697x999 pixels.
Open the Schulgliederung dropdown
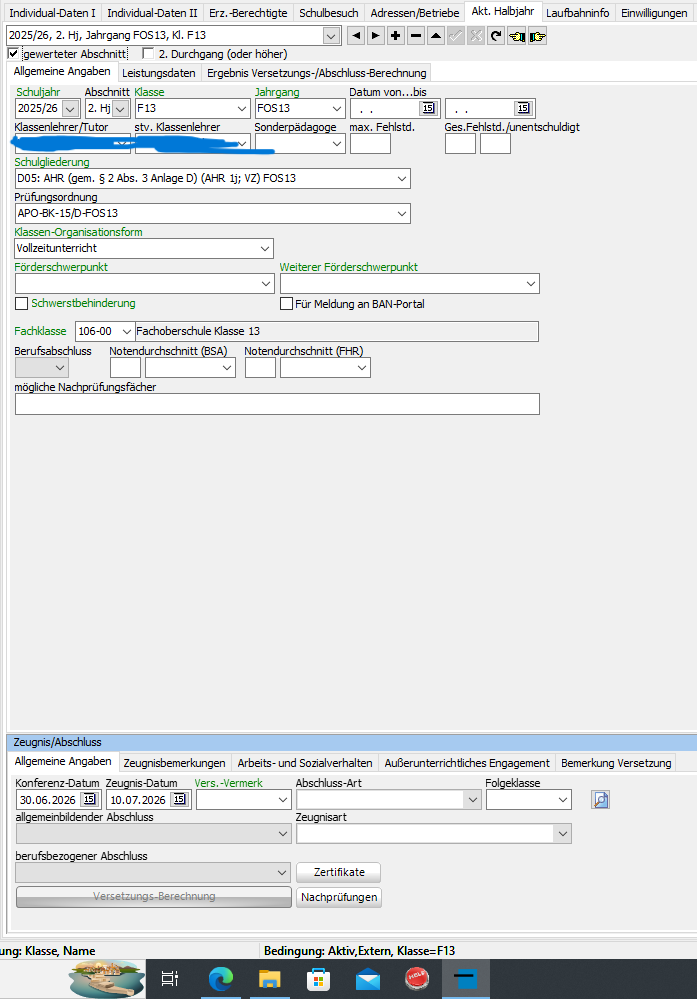pos(402,178)
